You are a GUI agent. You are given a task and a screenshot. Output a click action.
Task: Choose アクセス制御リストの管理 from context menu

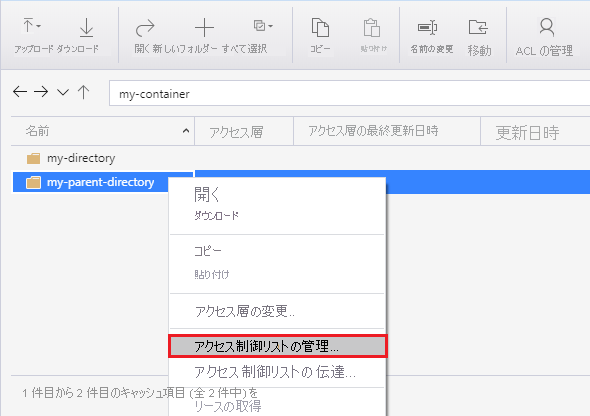[277, 346]
